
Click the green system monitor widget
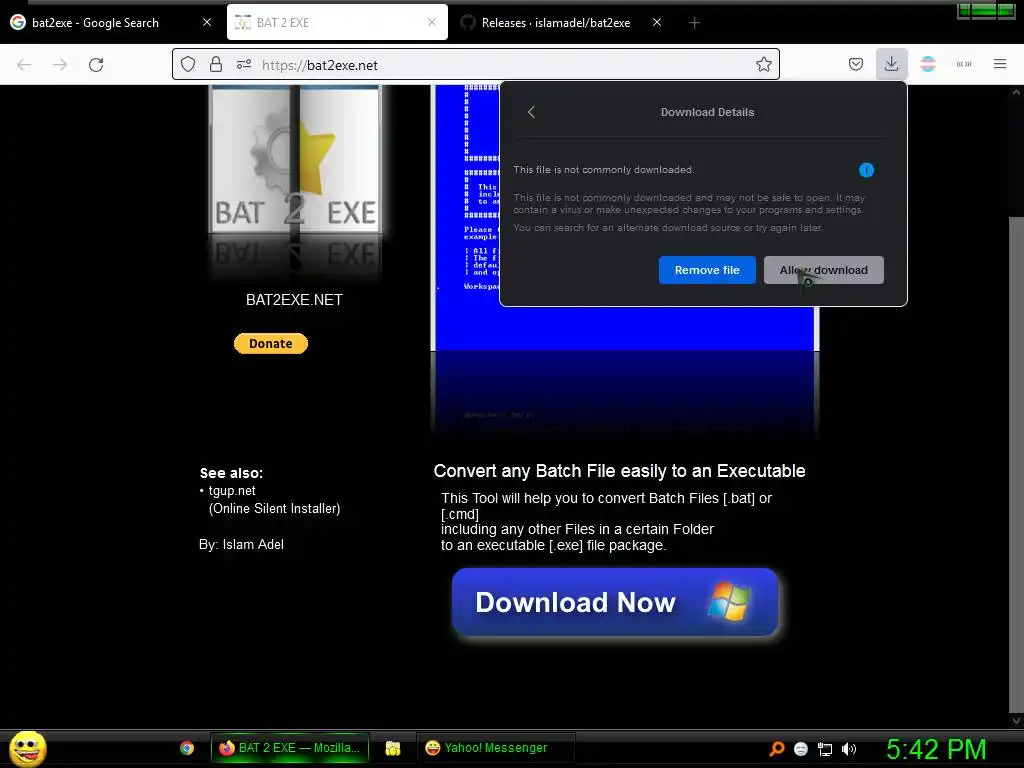(986, 10)
